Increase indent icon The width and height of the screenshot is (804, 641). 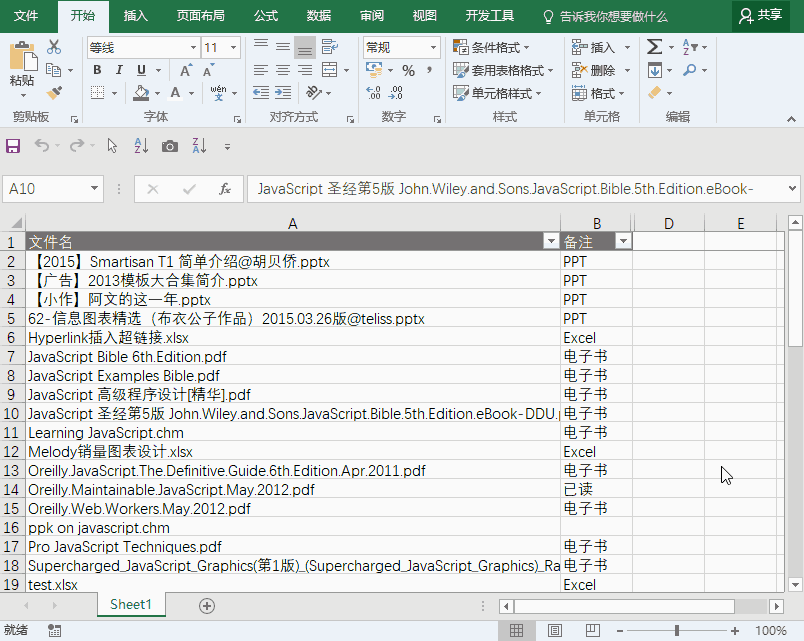(283, 93)
